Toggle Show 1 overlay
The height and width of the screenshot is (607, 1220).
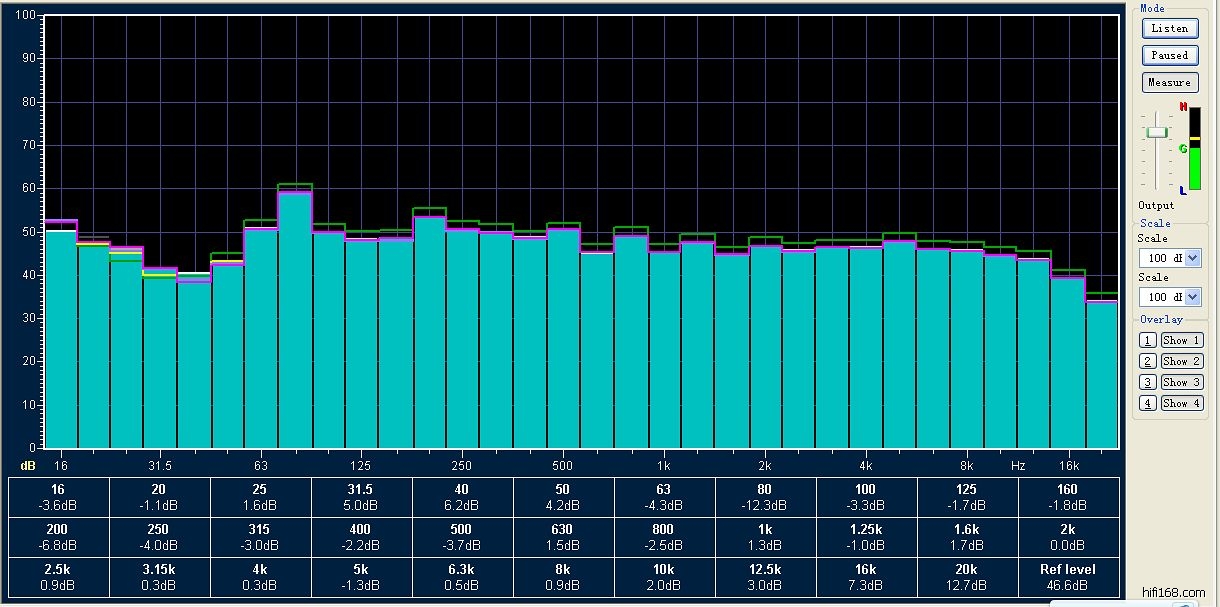(1181, 341)
